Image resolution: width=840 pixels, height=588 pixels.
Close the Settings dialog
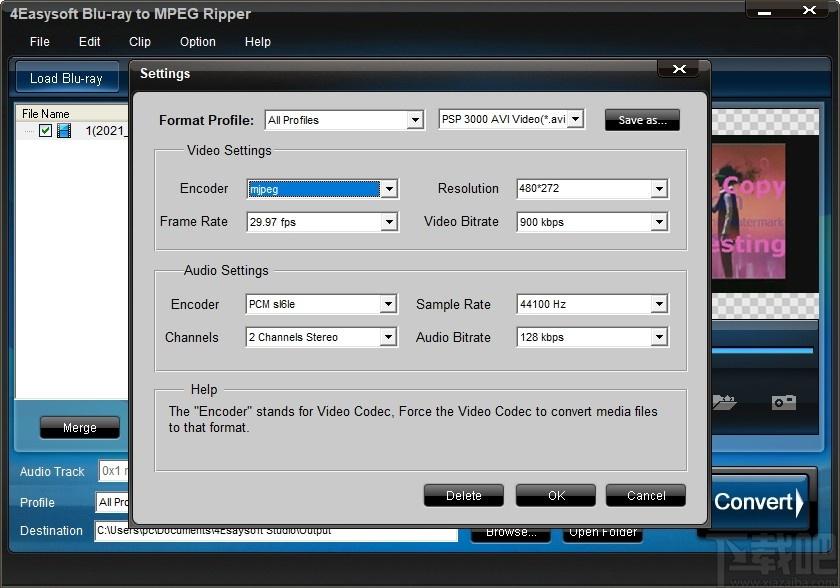tap(679, 69)
